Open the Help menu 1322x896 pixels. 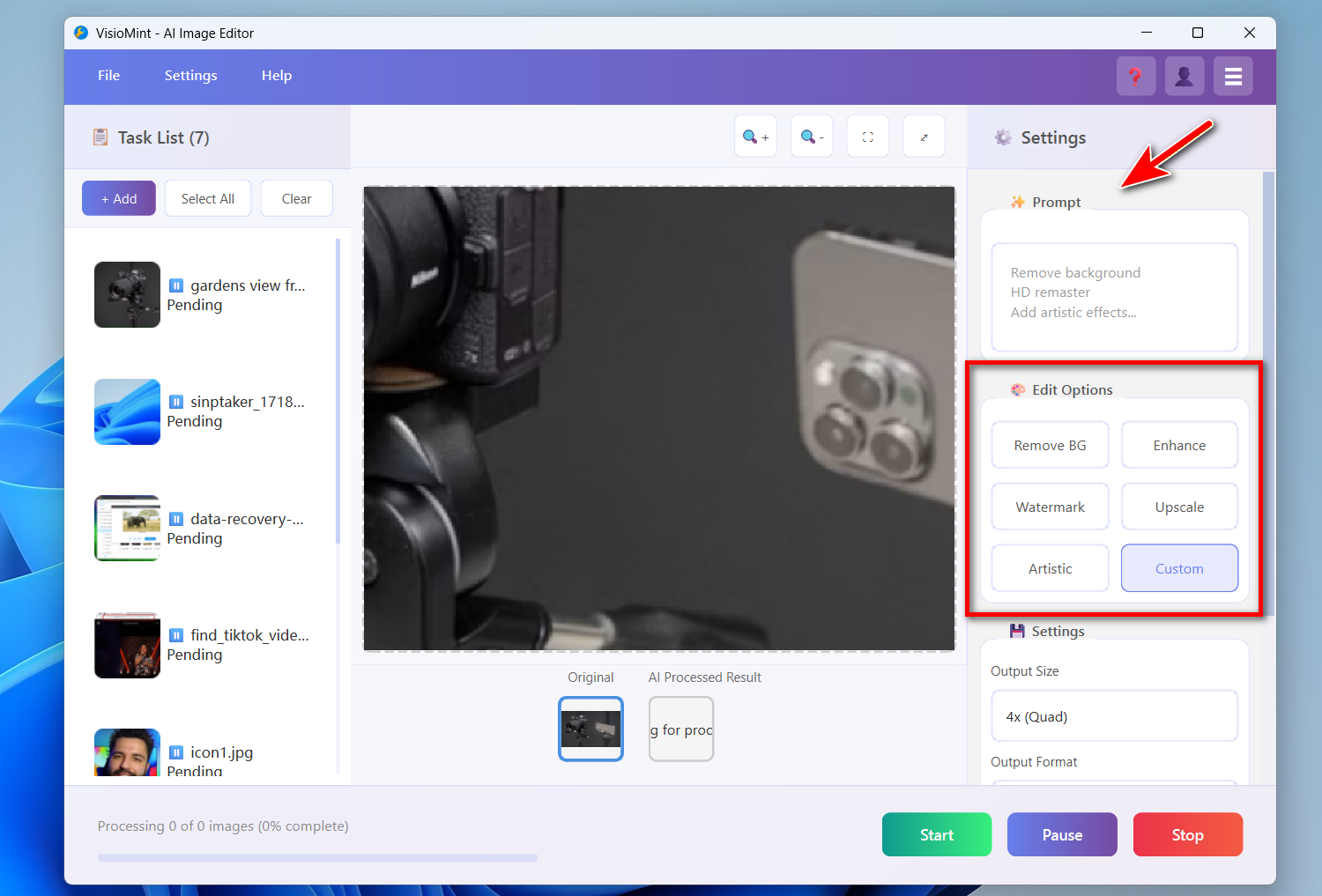pos(276,76)
